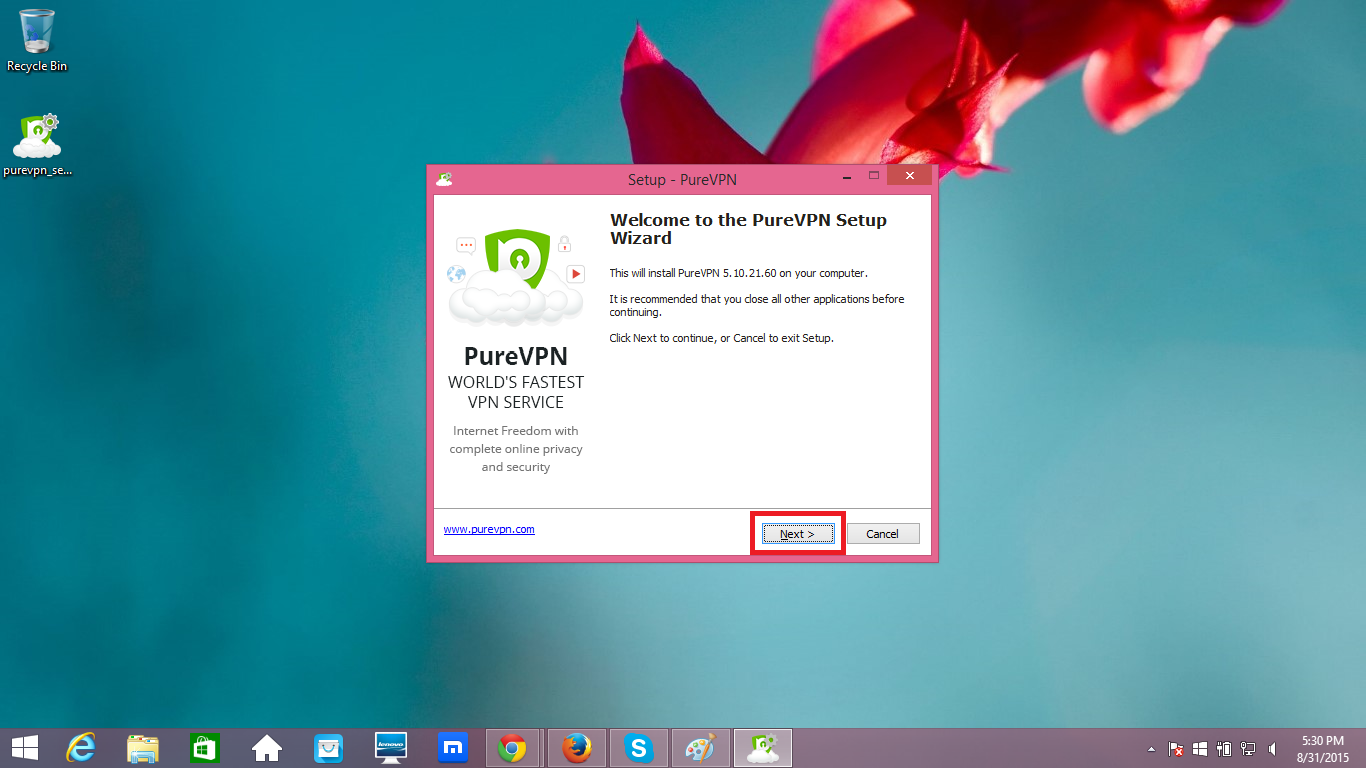Switch to Google Chrome in the taskbar
The height and width of the screenshot is (768, 1366).
point(513,748)
